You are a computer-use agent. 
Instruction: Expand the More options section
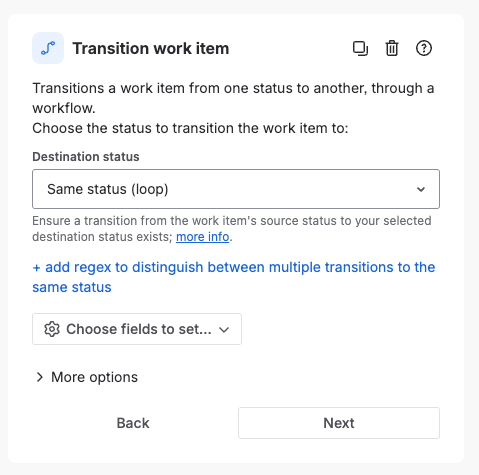[87, 377]
